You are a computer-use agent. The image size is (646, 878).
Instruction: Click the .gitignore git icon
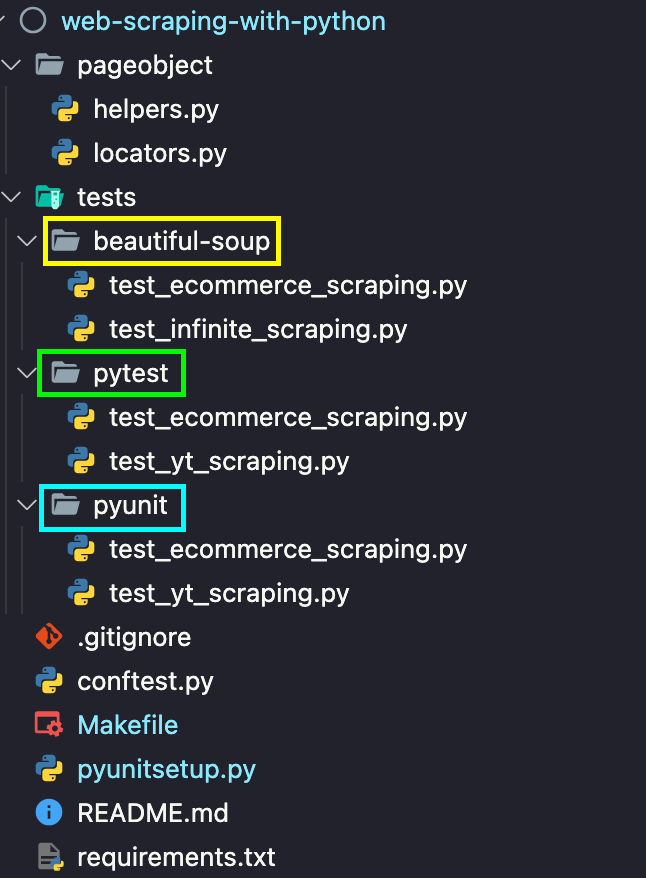[49, 637]
